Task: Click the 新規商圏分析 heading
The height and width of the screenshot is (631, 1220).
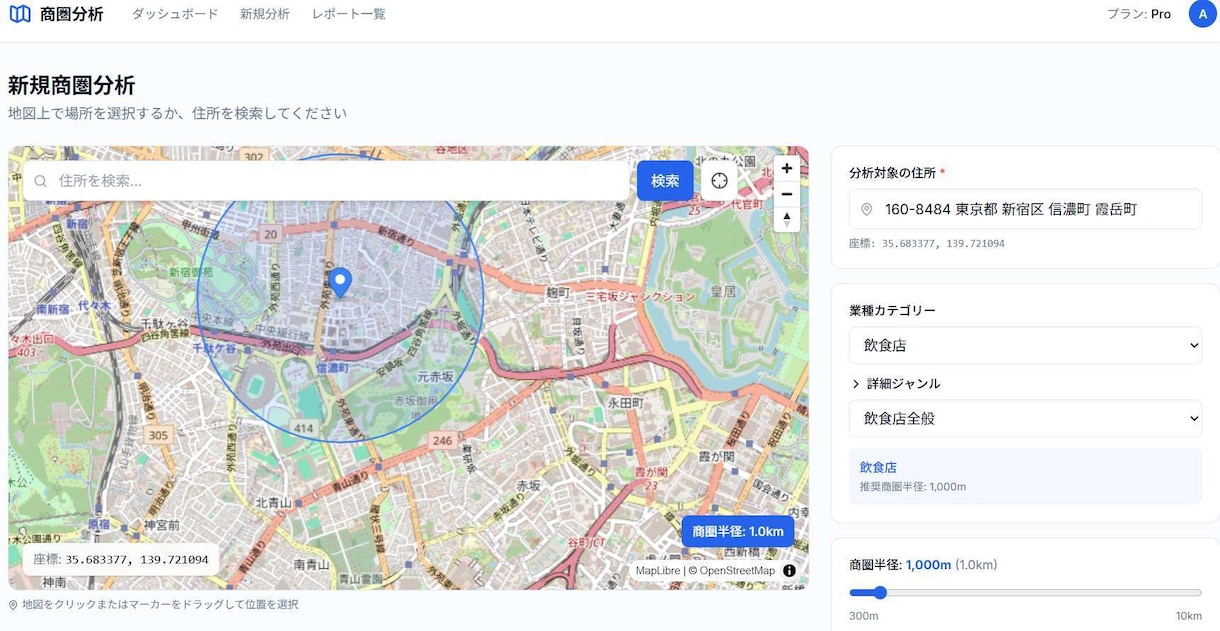Action: [x=71, y=85]
